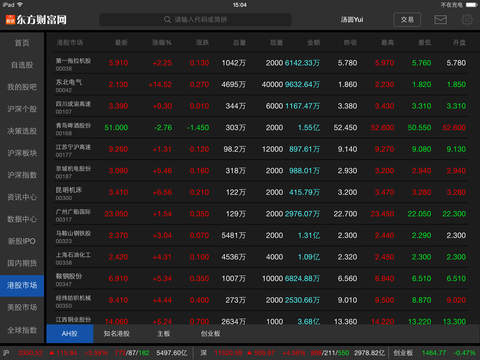Sort by the 最新 column header

pyautogui.click(x=121, y=43)
